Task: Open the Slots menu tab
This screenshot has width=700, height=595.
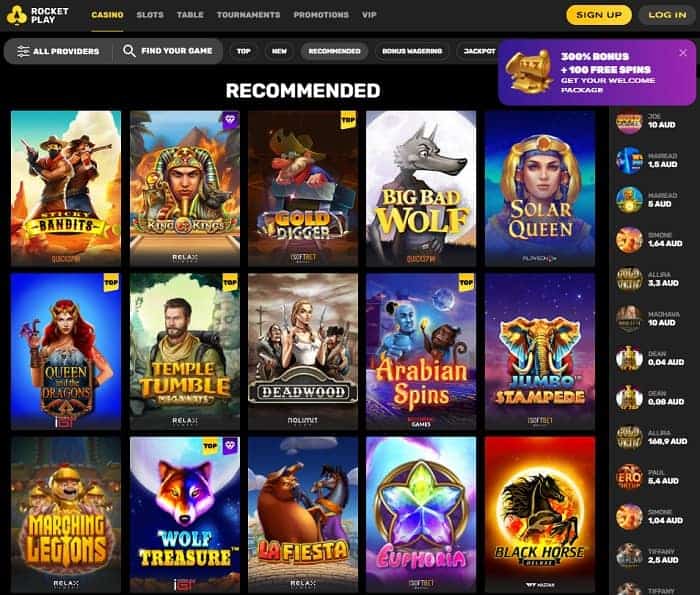Action: (x=150, y=15)
